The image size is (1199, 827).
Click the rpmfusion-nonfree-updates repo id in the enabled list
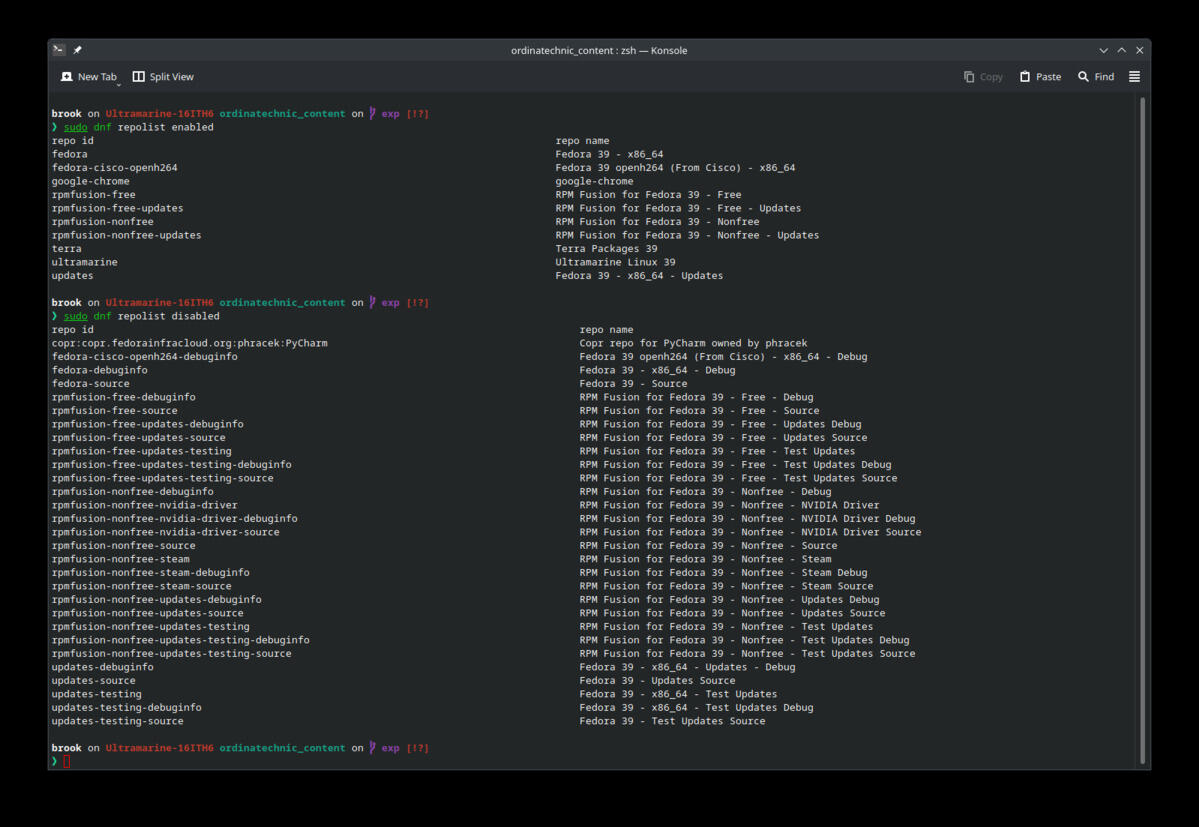coord(126,235)
